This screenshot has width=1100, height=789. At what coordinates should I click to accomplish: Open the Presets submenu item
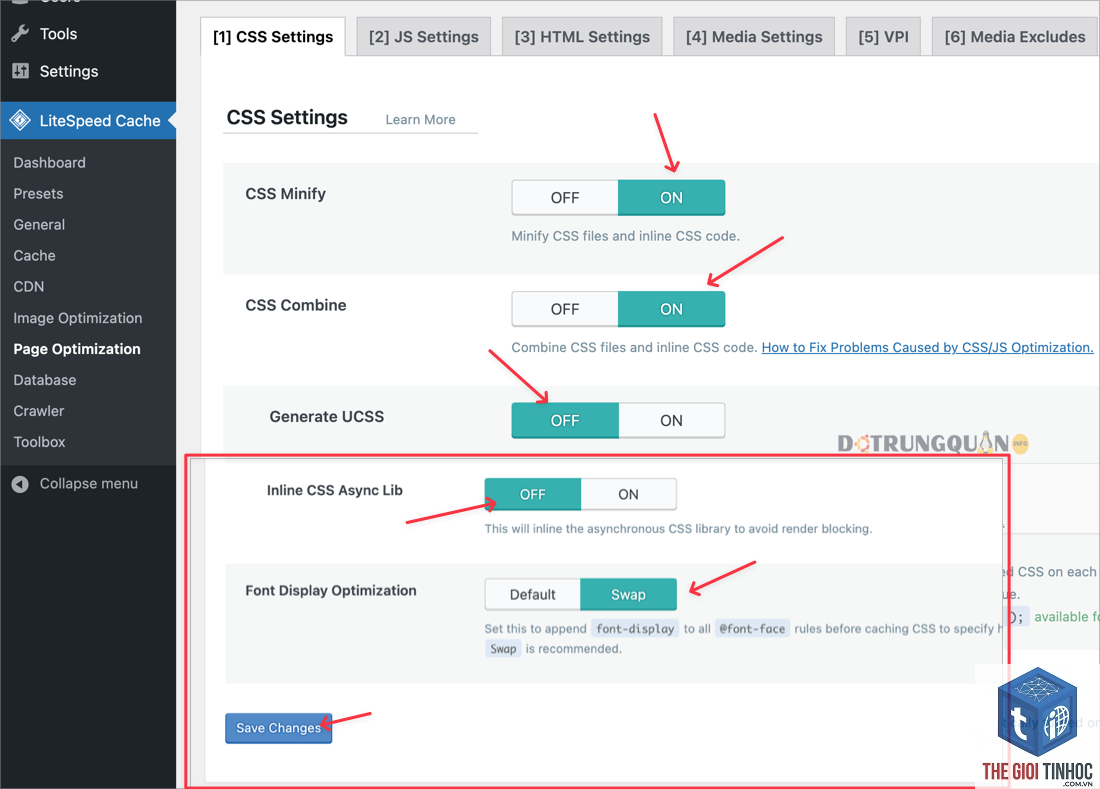38,194
